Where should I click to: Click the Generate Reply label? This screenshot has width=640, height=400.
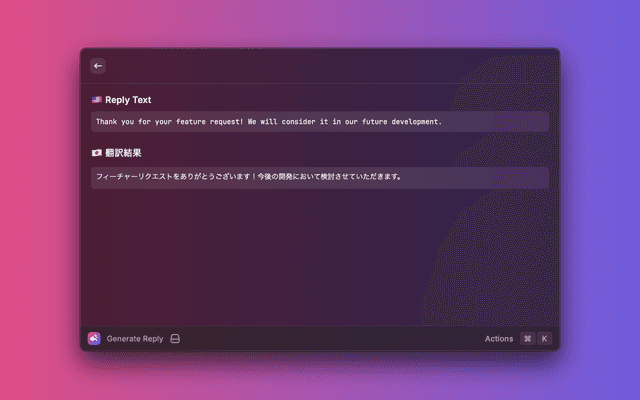[x=135, y=339]
